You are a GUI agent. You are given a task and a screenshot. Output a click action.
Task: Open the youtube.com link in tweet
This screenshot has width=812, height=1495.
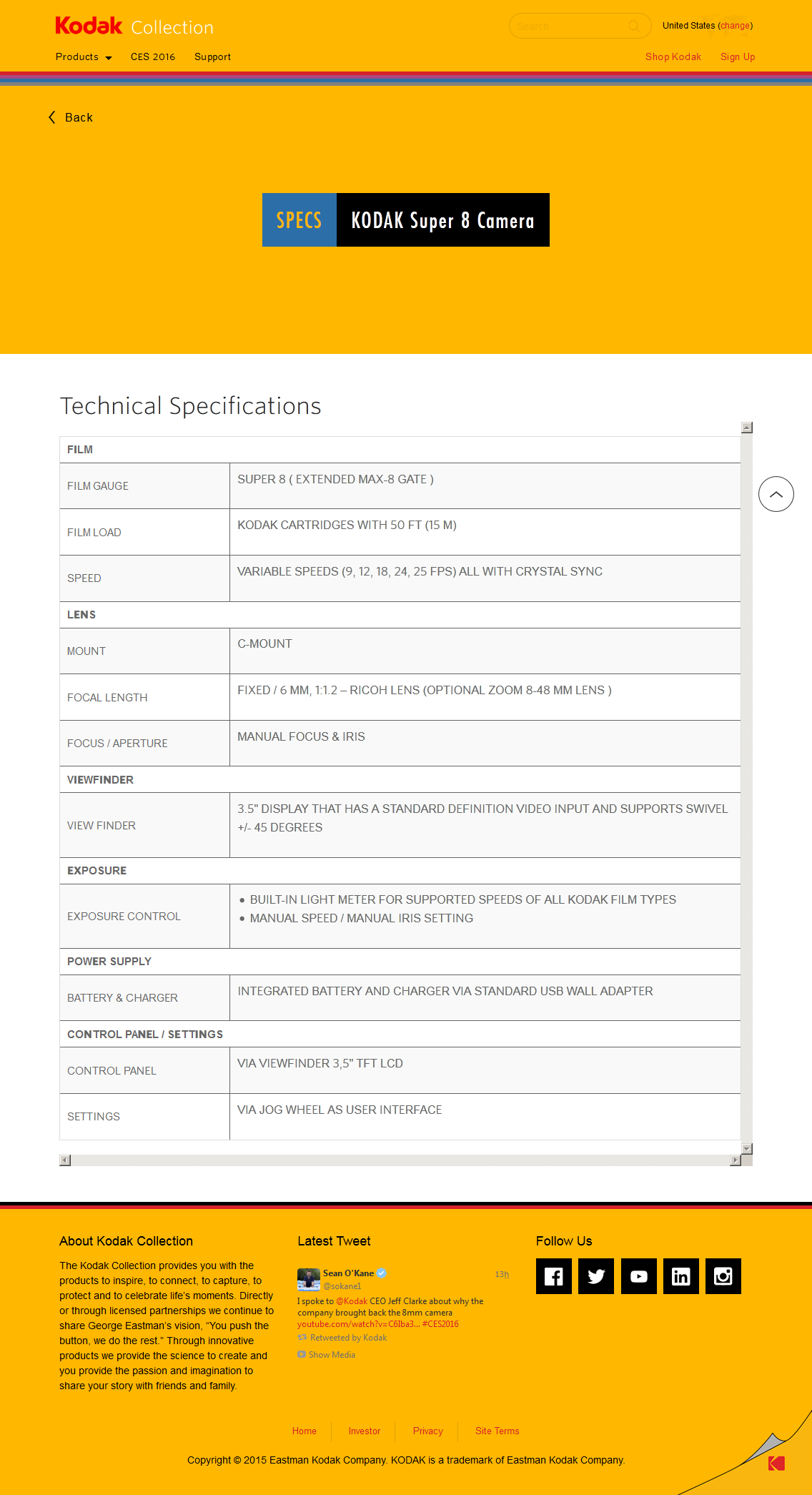coord(358,1324)
